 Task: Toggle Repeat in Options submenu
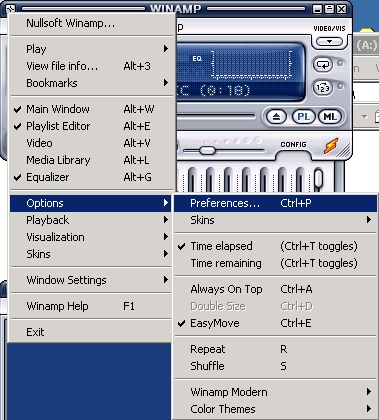[275, 349]
